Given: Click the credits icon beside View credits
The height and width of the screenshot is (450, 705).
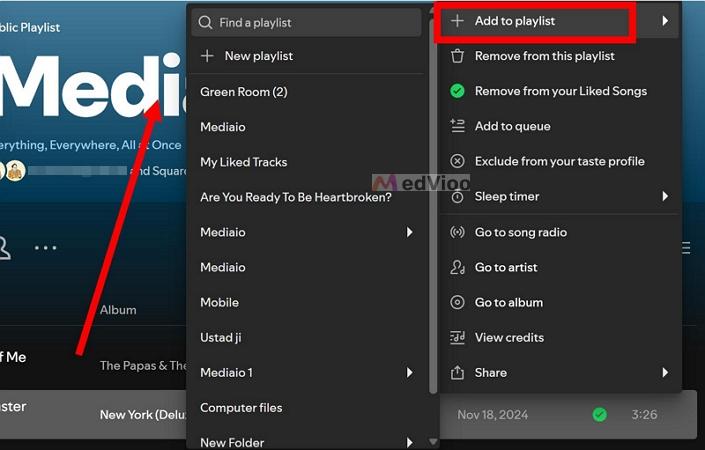Looking at the screenshot, I should pyautogui.click(x=457, y=337).
